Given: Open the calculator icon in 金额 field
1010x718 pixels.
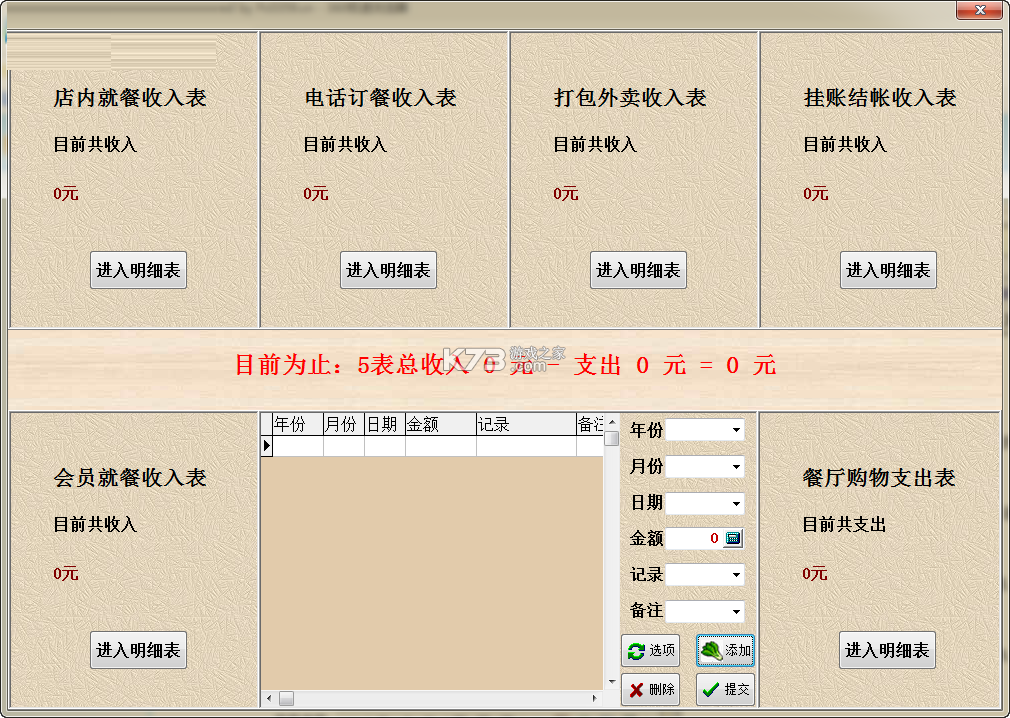Looking at the screenshot, I should pos(733,538).
